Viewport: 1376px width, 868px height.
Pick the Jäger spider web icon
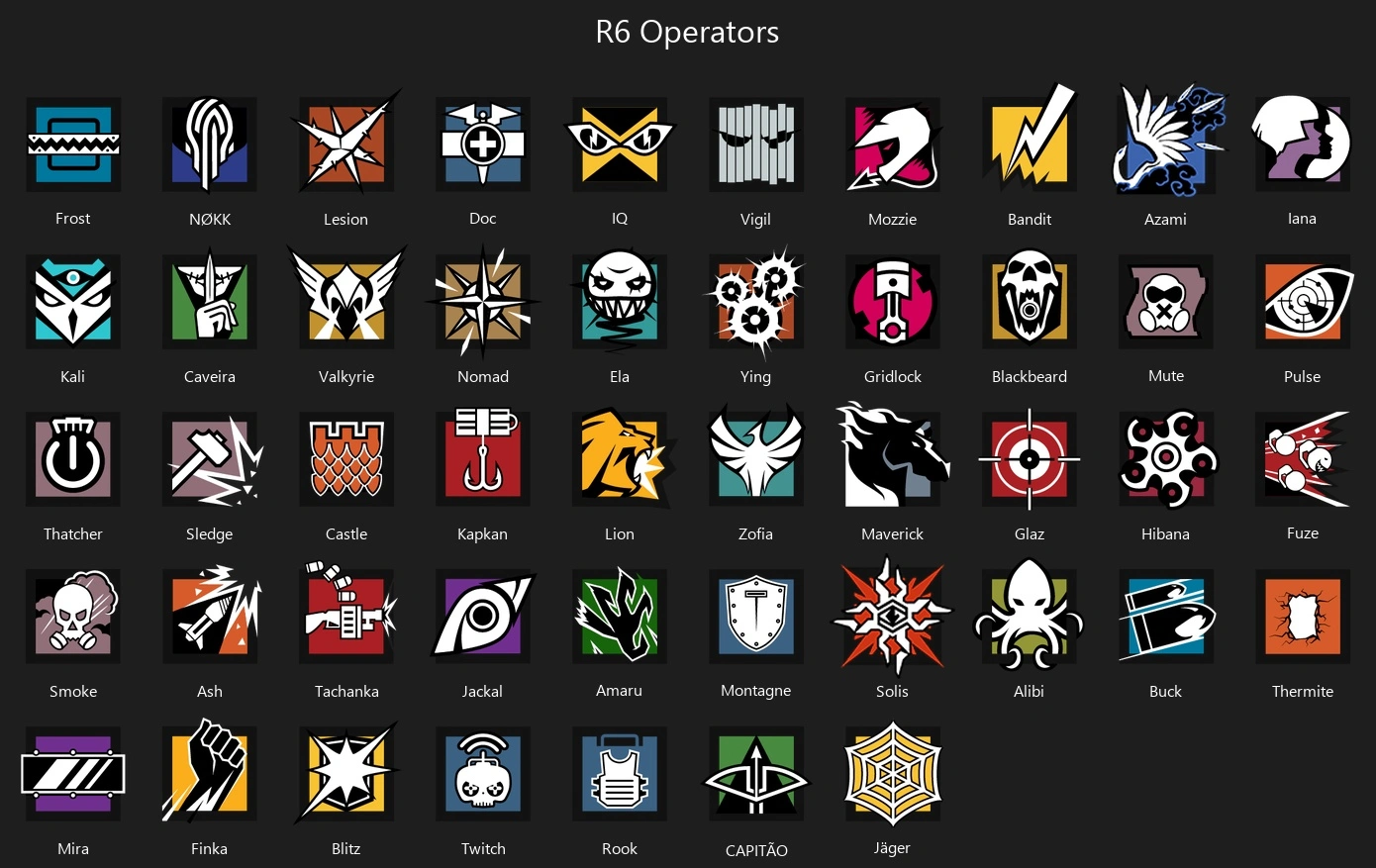[893, 773]
